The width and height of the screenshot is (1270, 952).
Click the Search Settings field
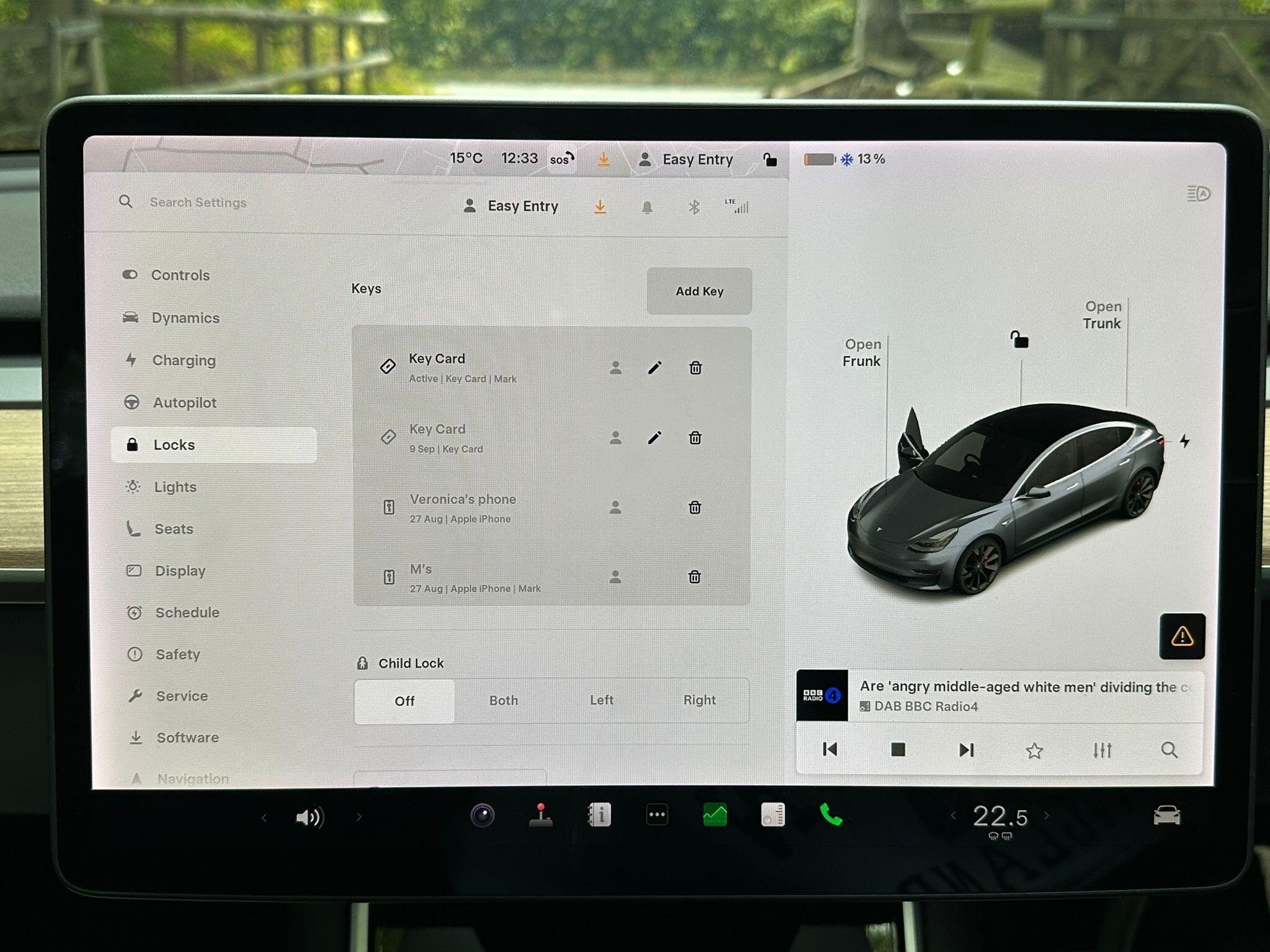[x=198, y=203]
